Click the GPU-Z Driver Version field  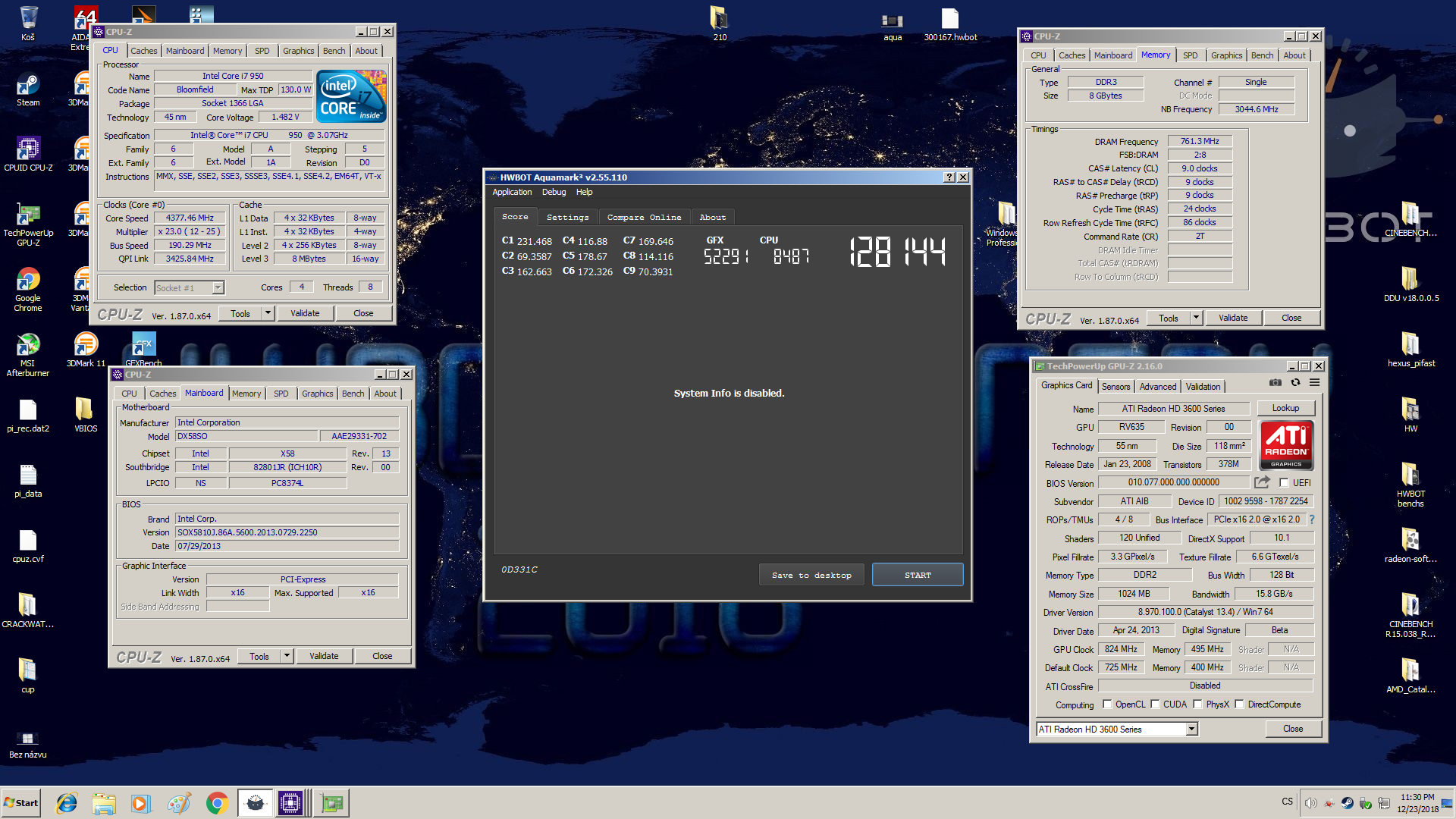(1205, 612)
